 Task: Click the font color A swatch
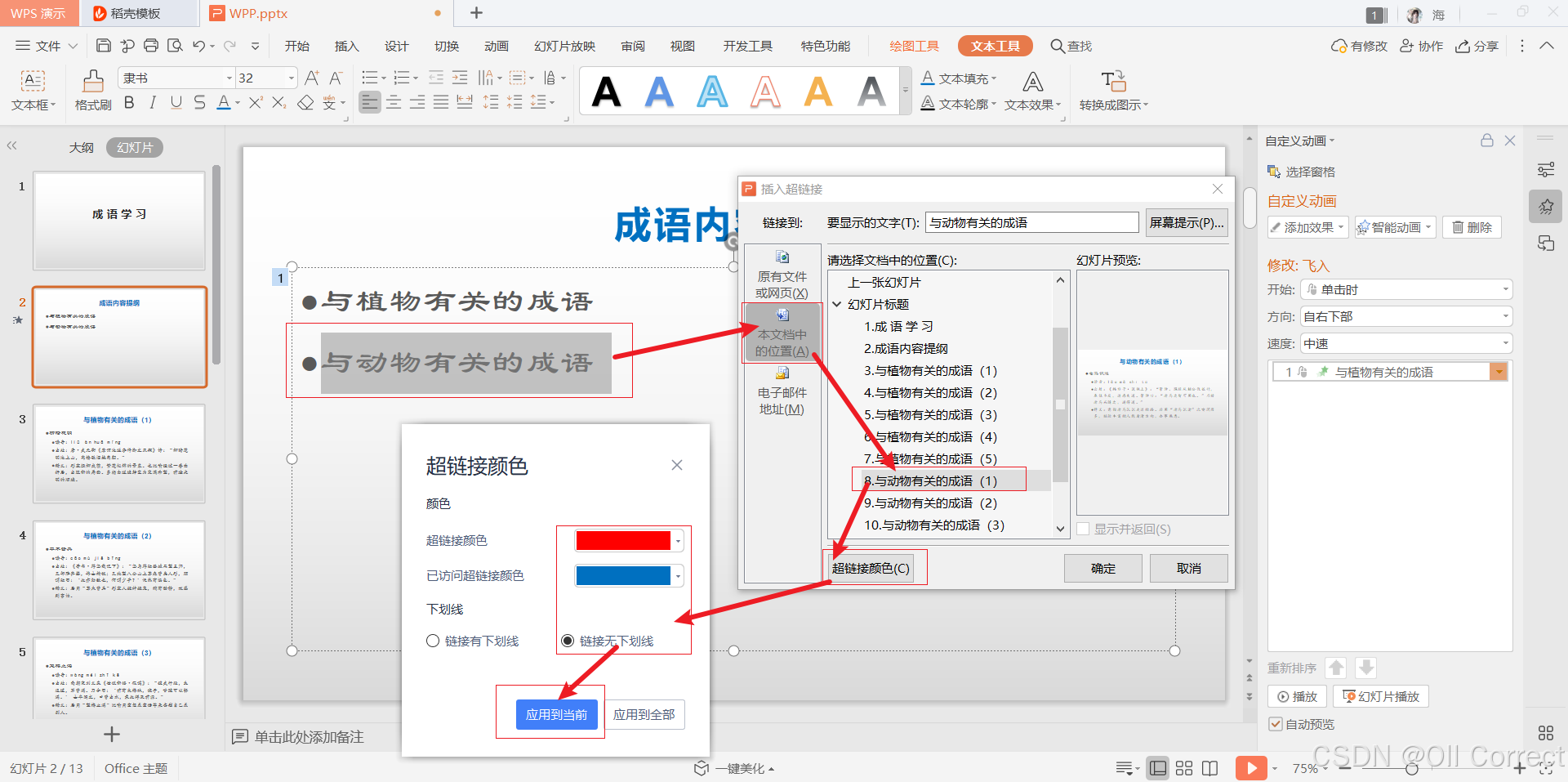click(224, 103)
